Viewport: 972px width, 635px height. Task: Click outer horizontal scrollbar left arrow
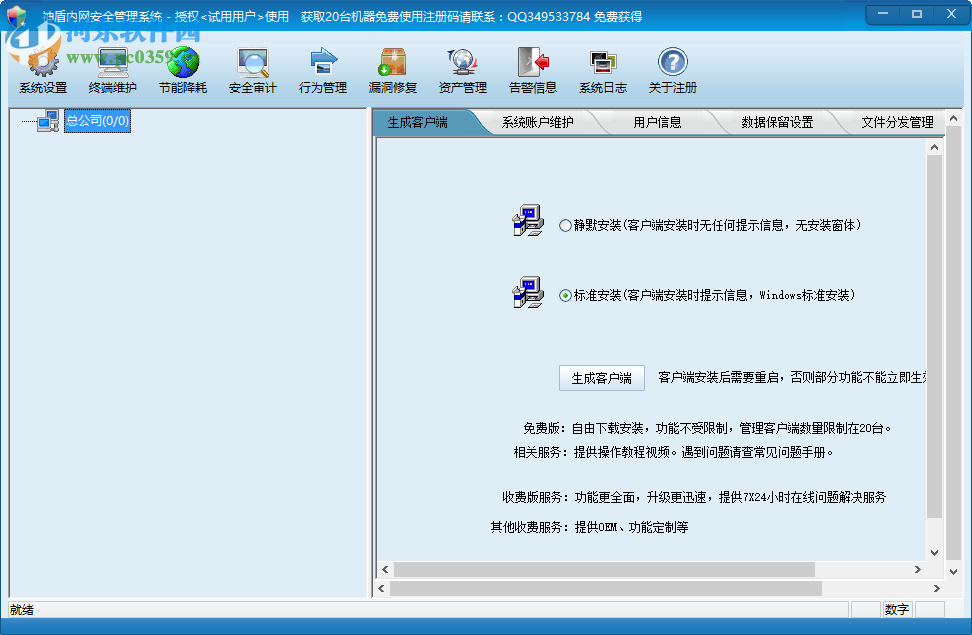381,588
